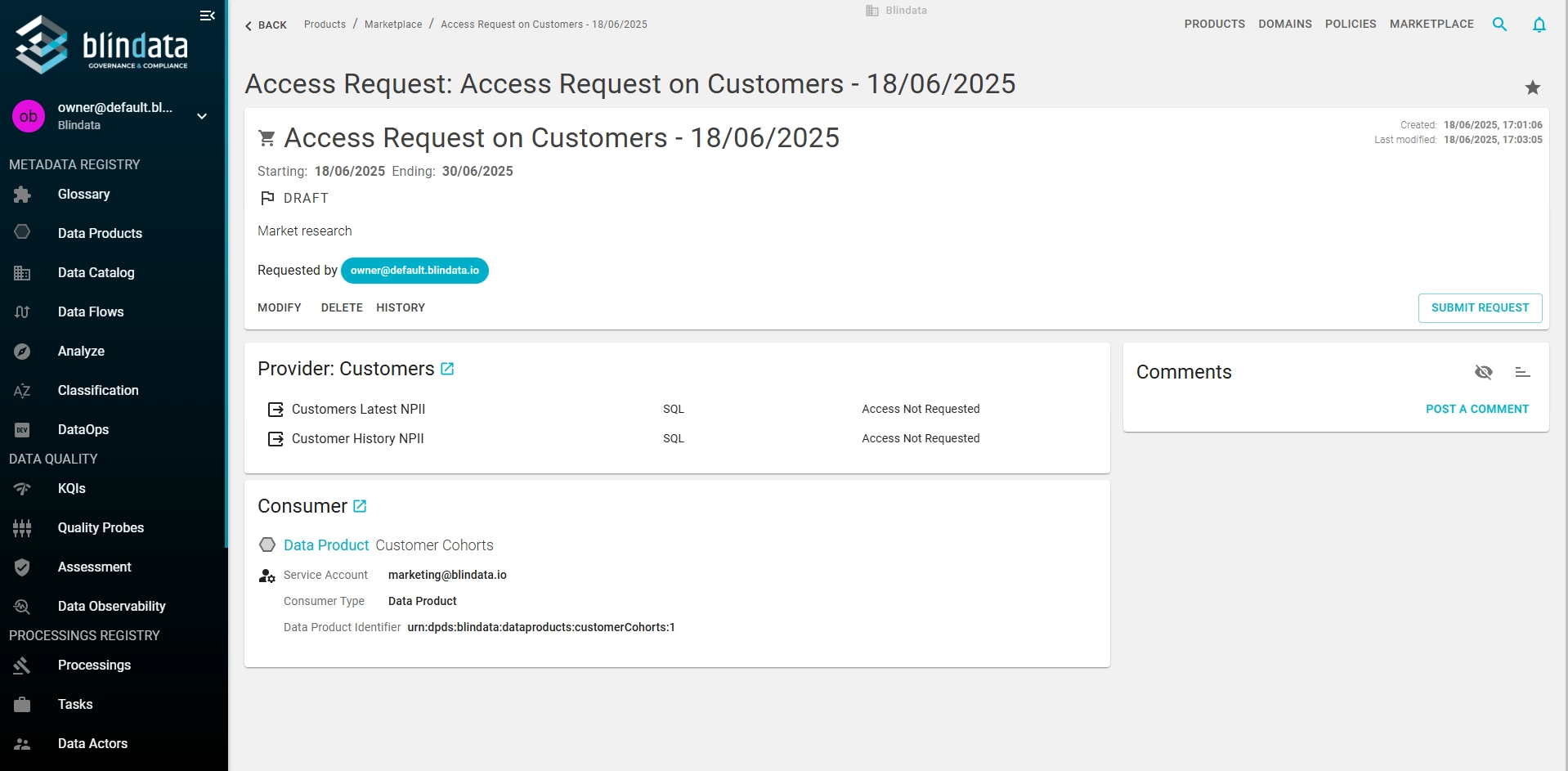Click the Processings gavel icon
The width and height of the screenshot is (1568, 771).
22,666
